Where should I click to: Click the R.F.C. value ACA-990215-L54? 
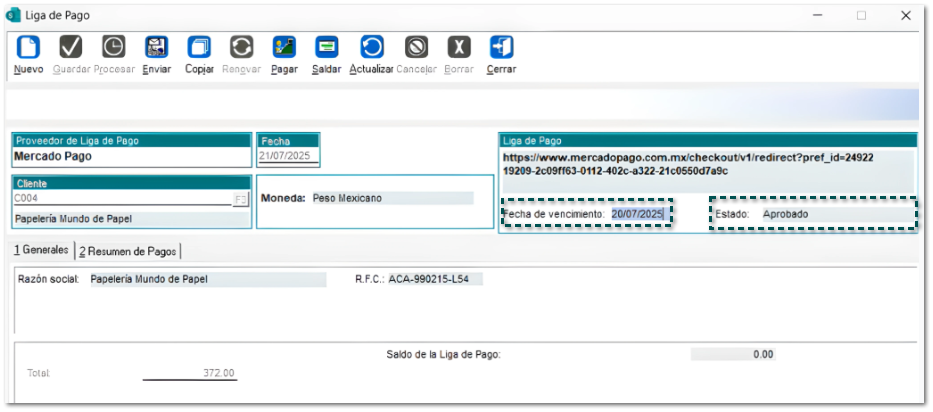coord(435,279)
